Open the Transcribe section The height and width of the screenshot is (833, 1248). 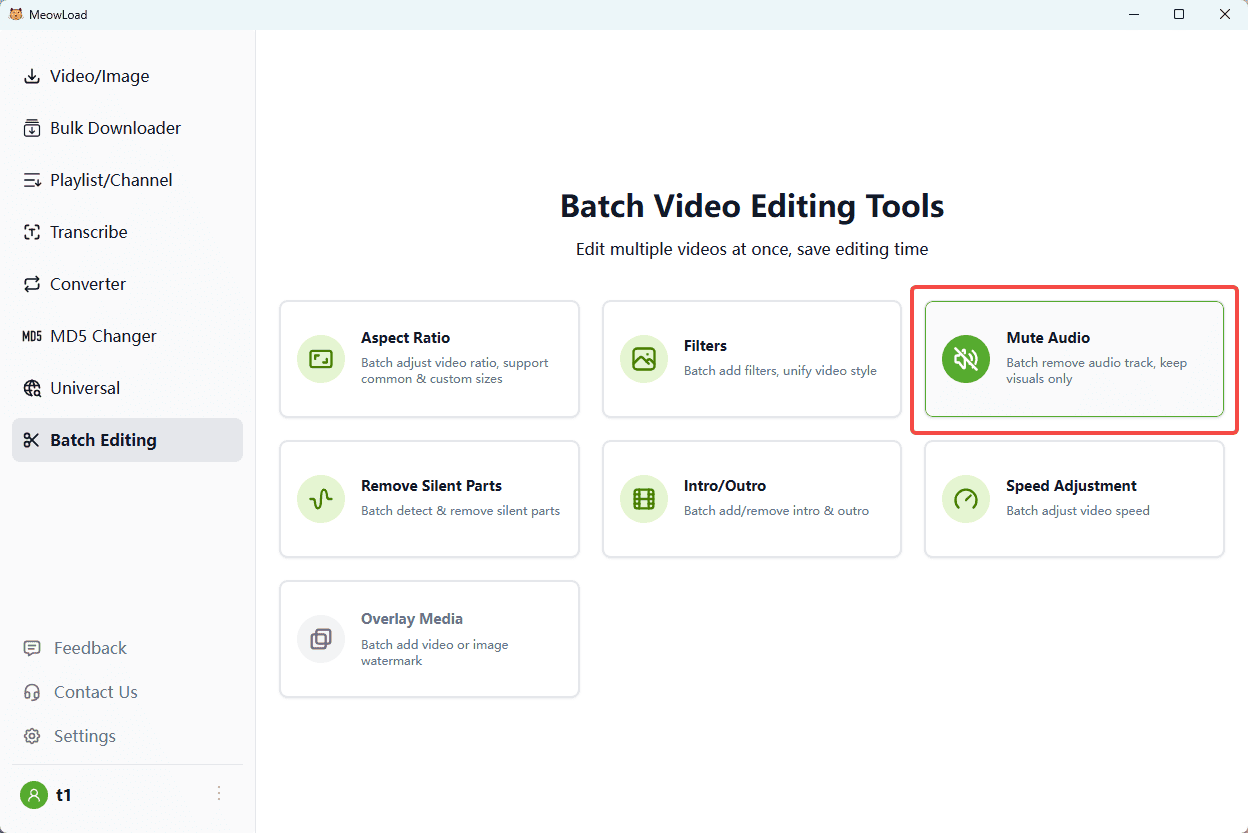click(89, 232)
